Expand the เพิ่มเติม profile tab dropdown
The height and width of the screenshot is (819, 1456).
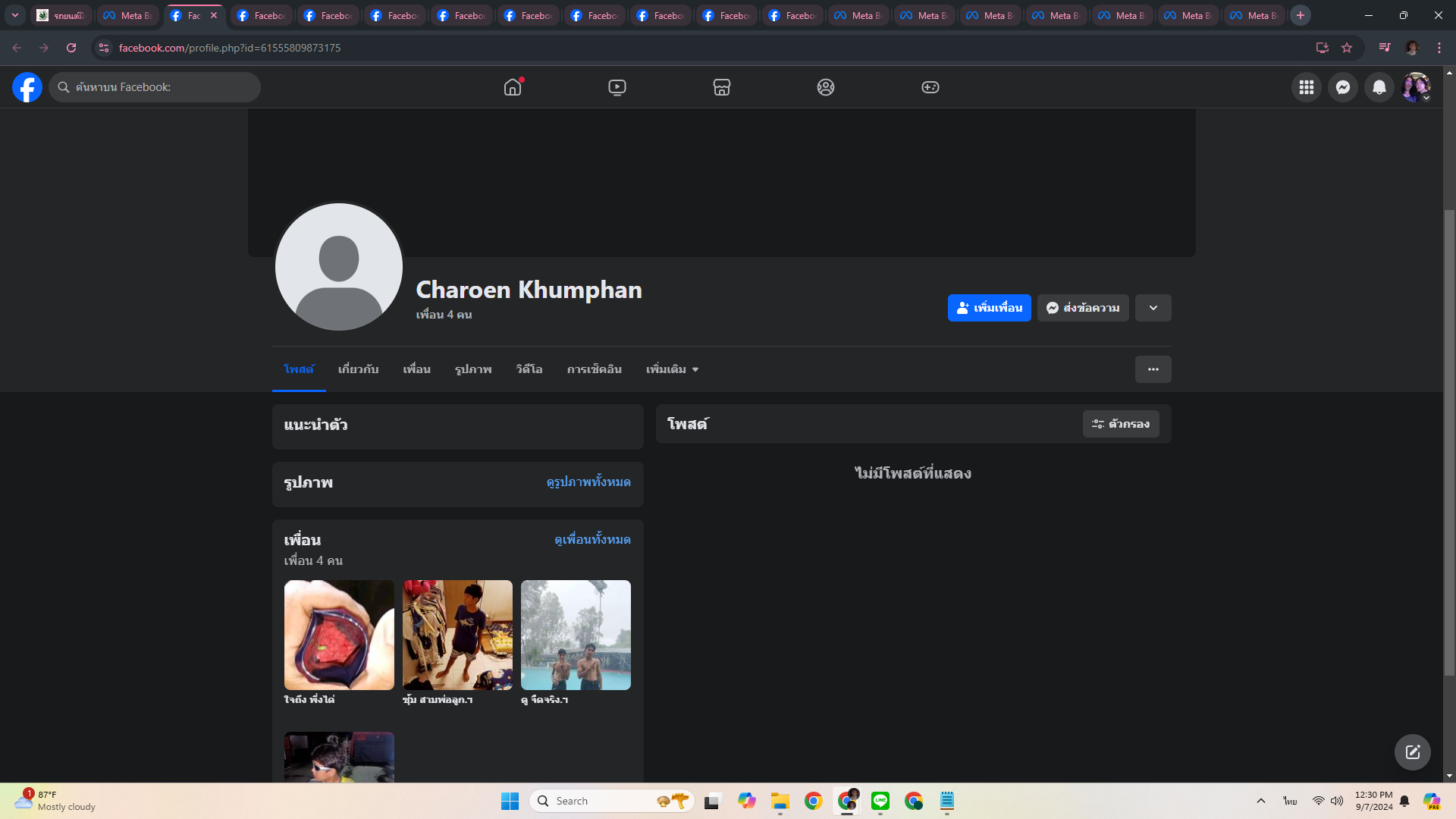coord(672,369)
